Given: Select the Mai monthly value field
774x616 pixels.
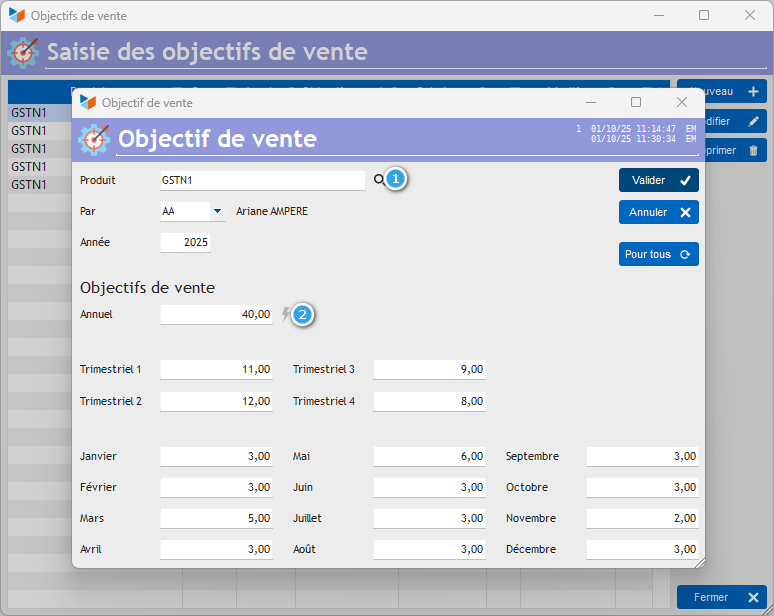Looking at the screenshot, I should [429, 457].
